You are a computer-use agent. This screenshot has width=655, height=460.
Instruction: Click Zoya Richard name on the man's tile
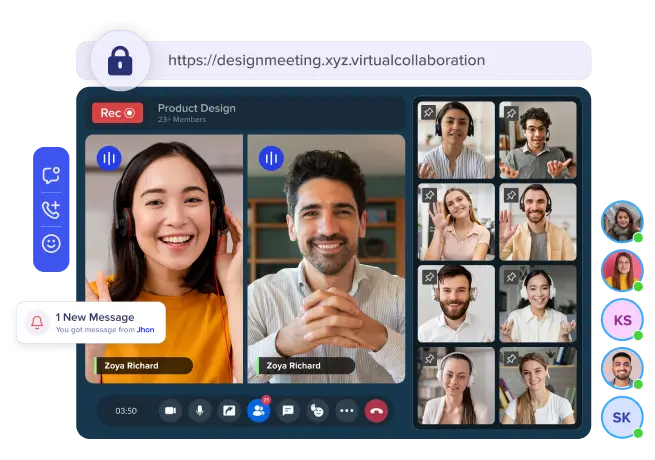(x=293, y=366)
